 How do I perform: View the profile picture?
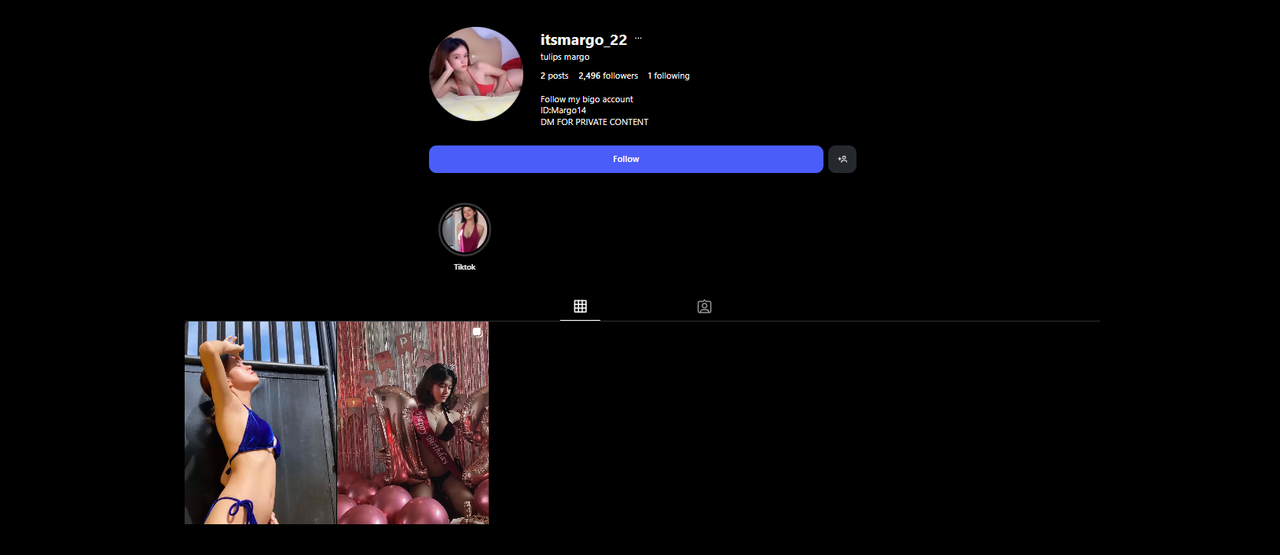click(x=476, y=74)
